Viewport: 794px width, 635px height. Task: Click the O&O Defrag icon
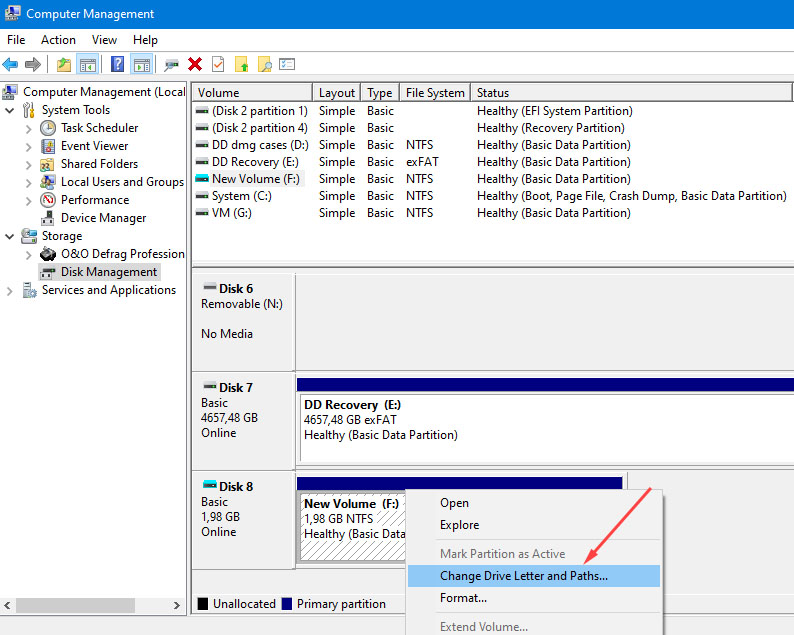48,254
